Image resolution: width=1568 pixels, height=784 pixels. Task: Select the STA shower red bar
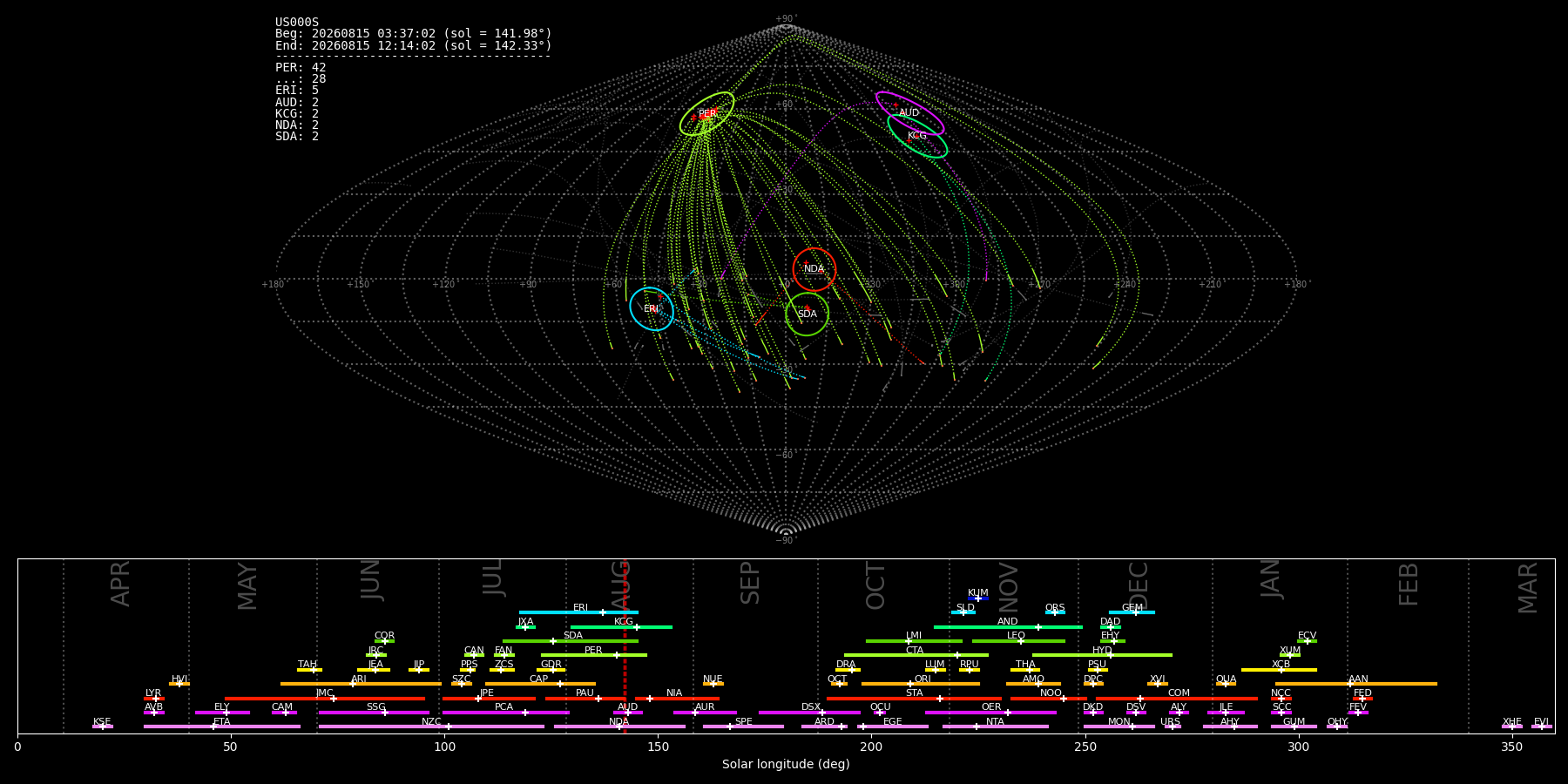pos(914,699)
